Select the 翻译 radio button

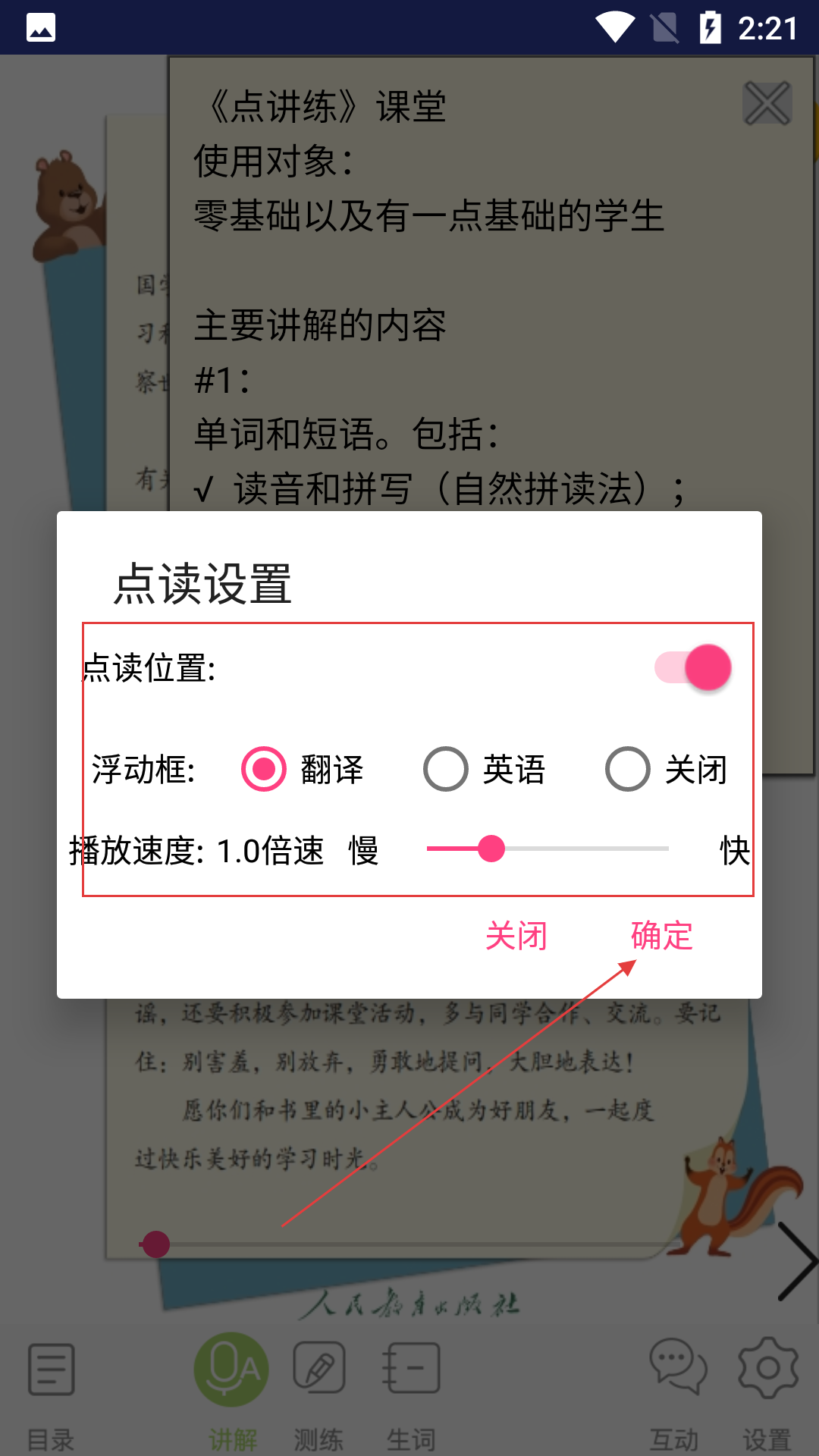pyautogui.click(x=263, y=769)
